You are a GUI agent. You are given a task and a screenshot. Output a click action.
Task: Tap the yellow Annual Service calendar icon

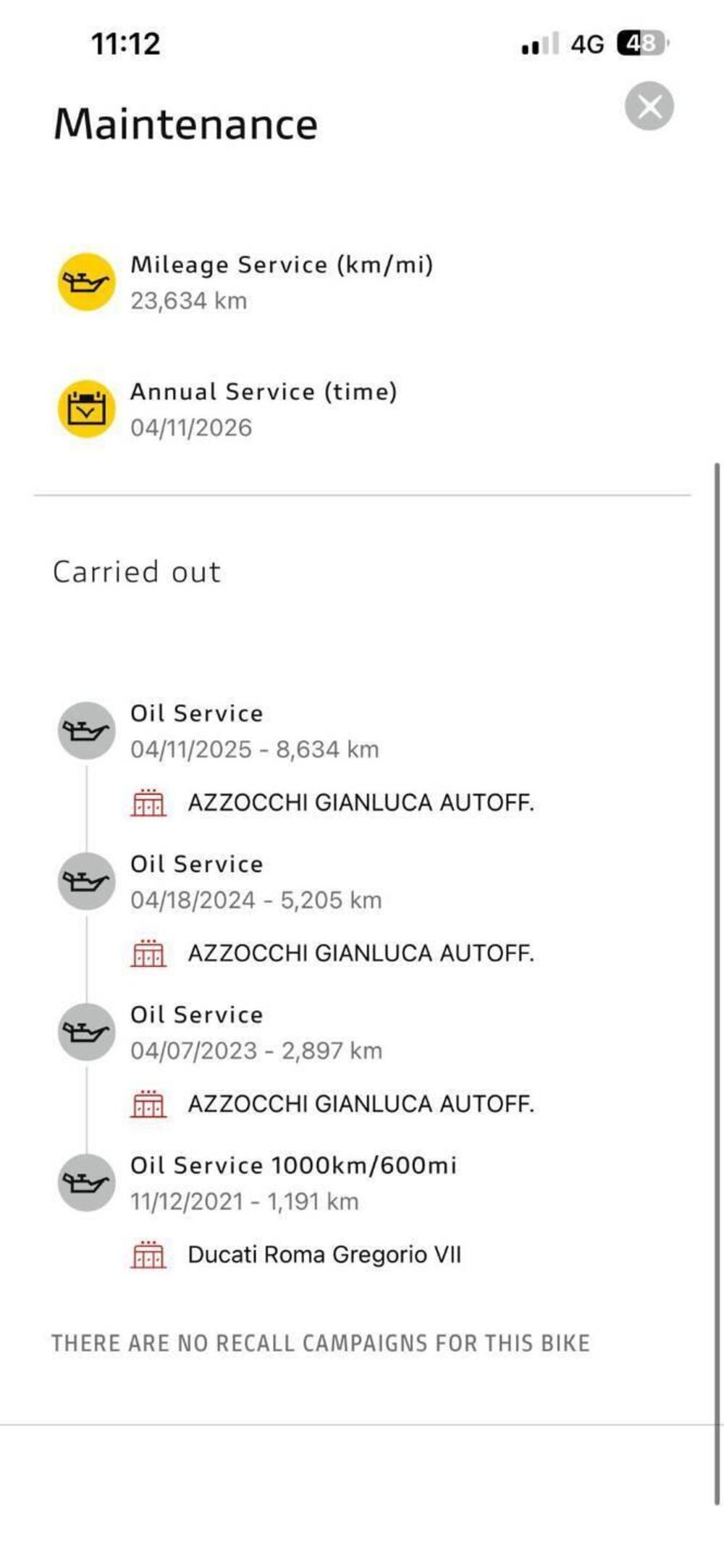(x=86, y=409)
